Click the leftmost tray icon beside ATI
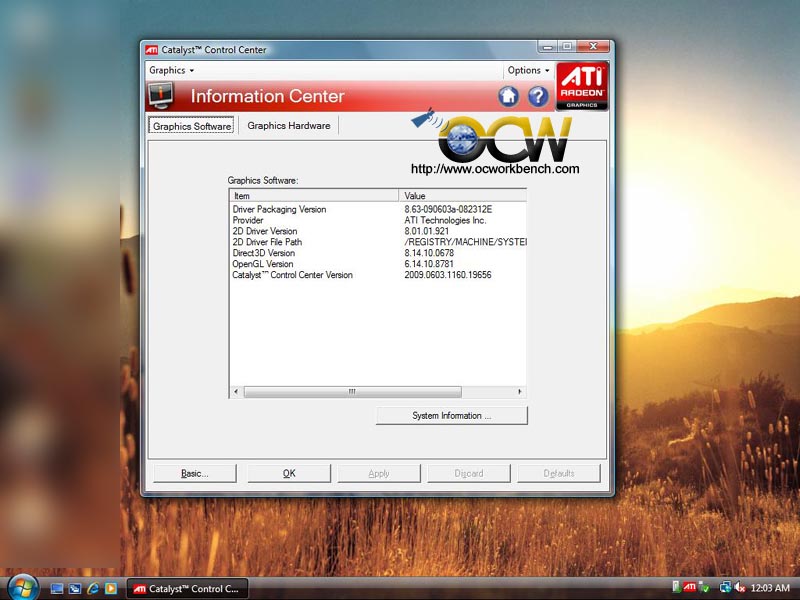 coord(676,587)
